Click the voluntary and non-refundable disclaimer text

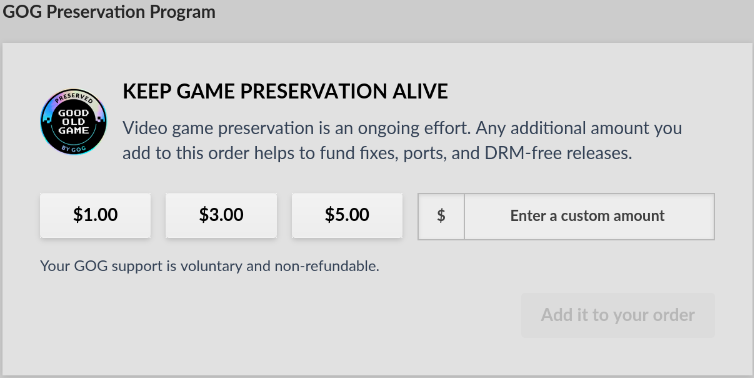(x=210, y=266)
